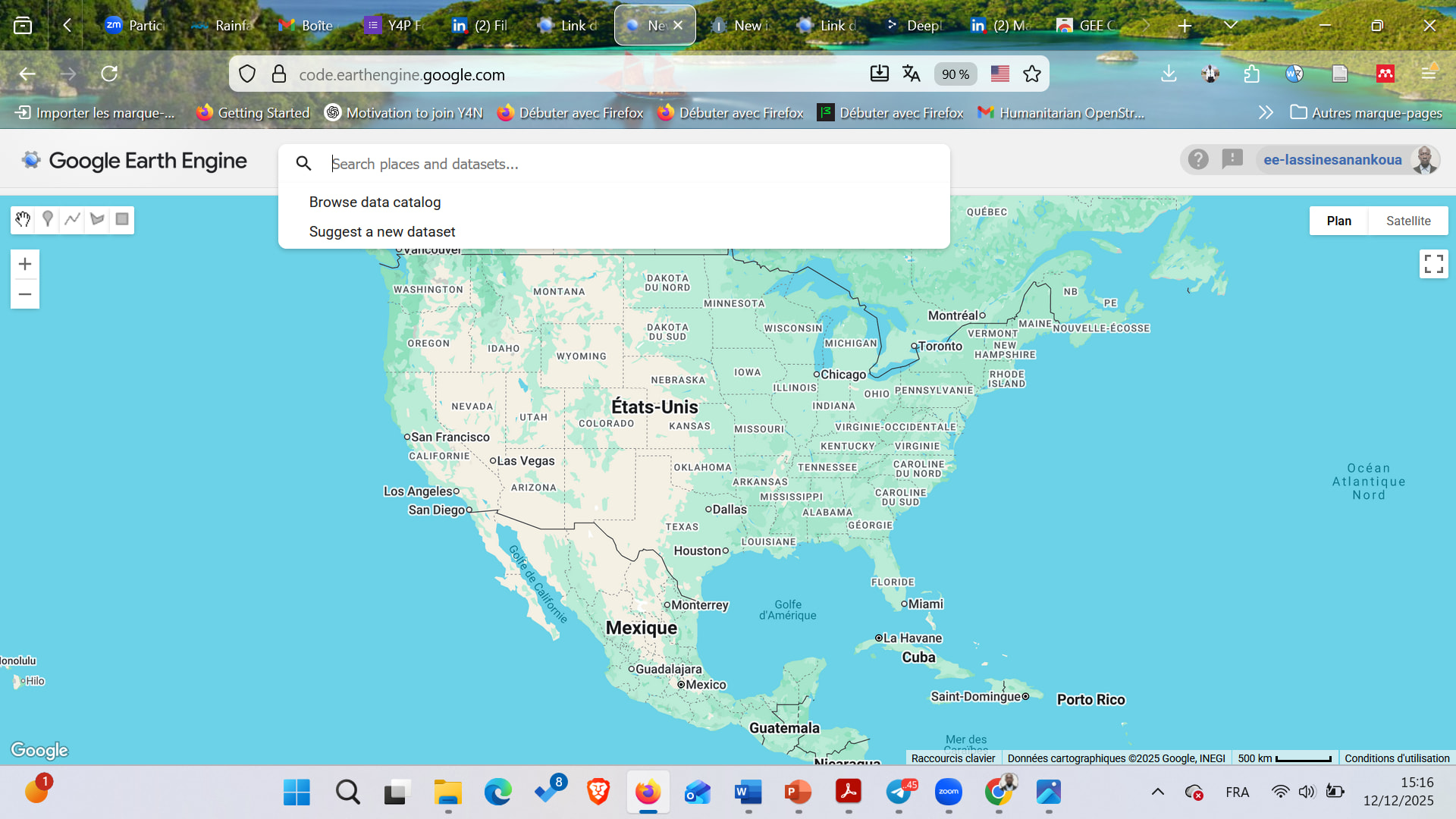The height and width of the screenshot is (819, 1456).
Task: Select the draw line tool
Action: tap(73, 220)
